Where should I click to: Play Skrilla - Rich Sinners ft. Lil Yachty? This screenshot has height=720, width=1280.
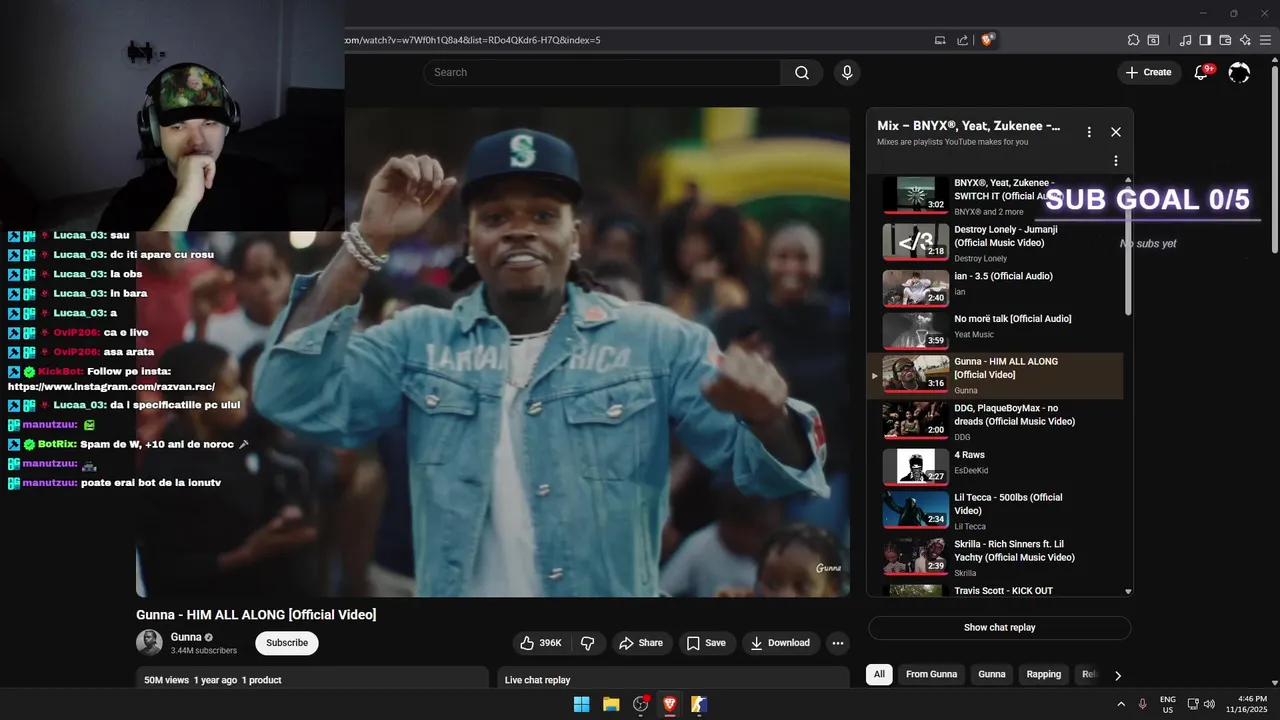pyautogui.click(x=995, y=558)
